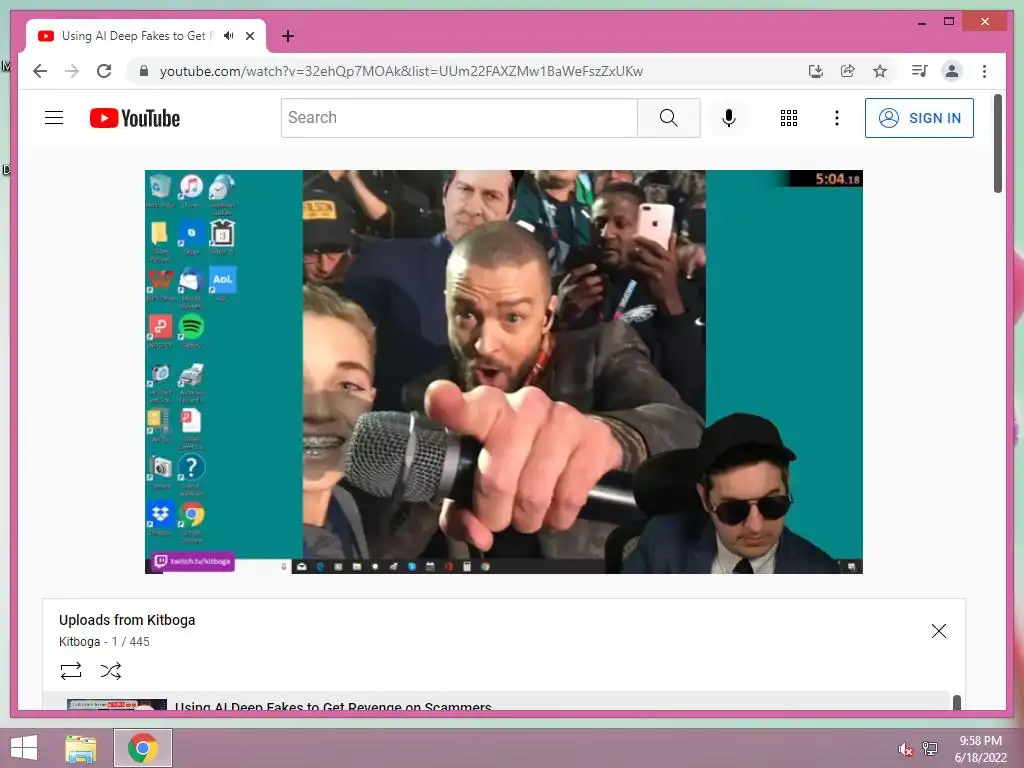Viewport: 1024px width, 768px height.
Task: Open the YouTube guide hamburger menu
Action: 54,118
